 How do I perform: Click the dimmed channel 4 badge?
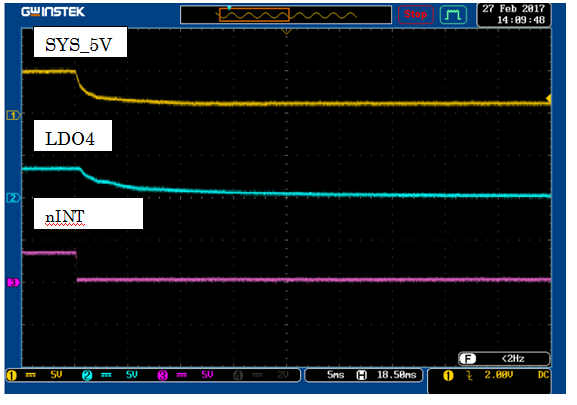(x=238, y=376)
